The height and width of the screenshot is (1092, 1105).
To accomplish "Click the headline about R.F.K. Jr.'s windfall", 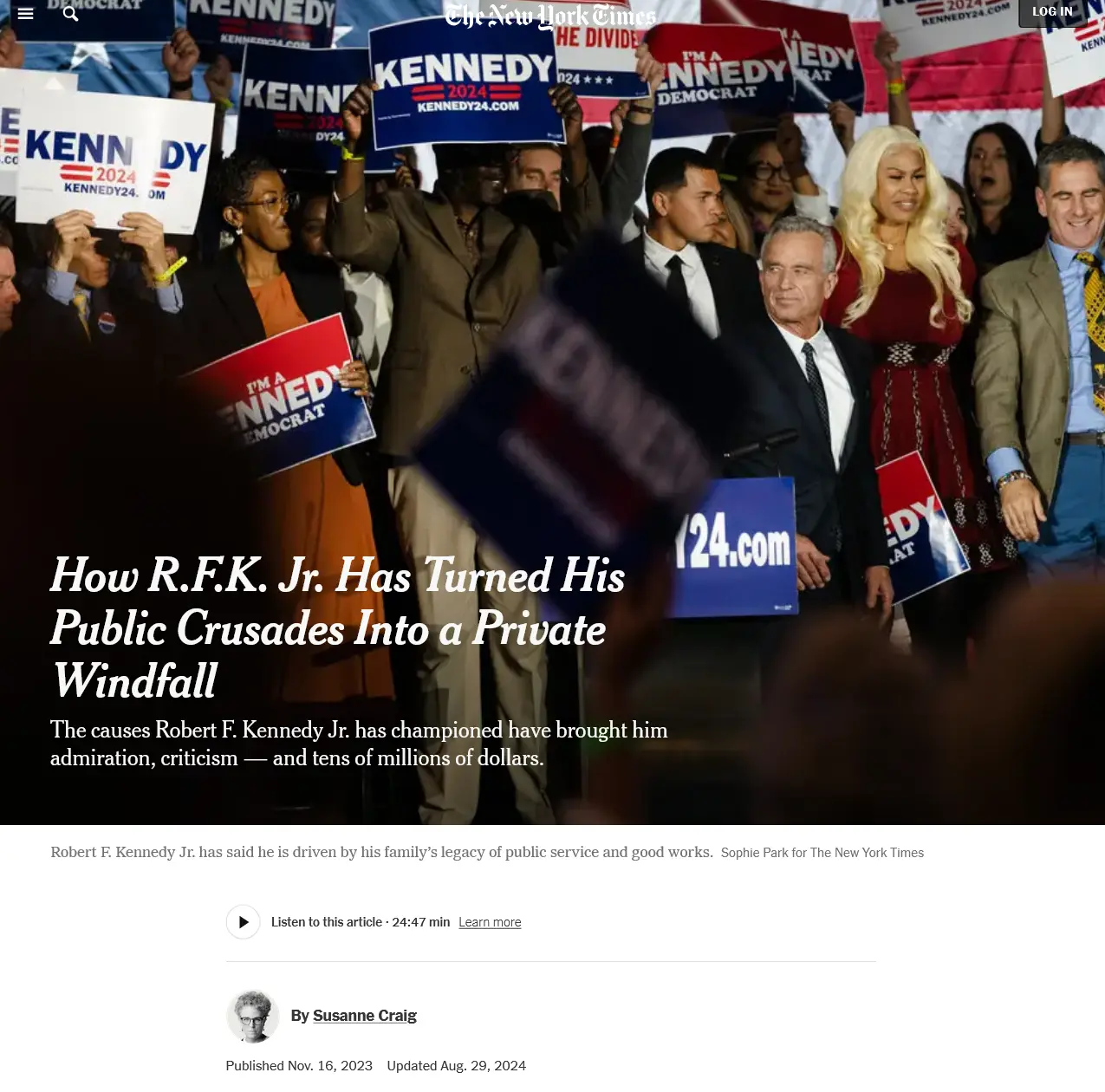I will tap(338, 628).
